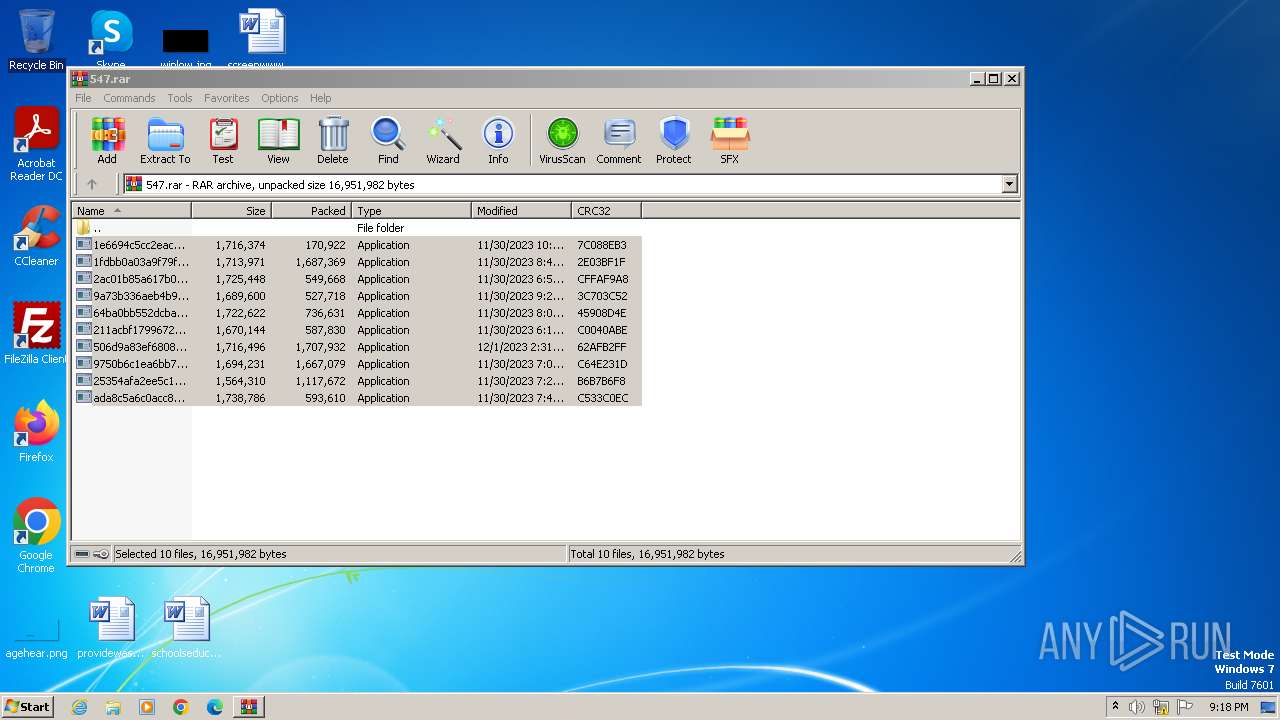Open CCleaner desktop shortcut
1280x720 pixels.
coord(36,236)
